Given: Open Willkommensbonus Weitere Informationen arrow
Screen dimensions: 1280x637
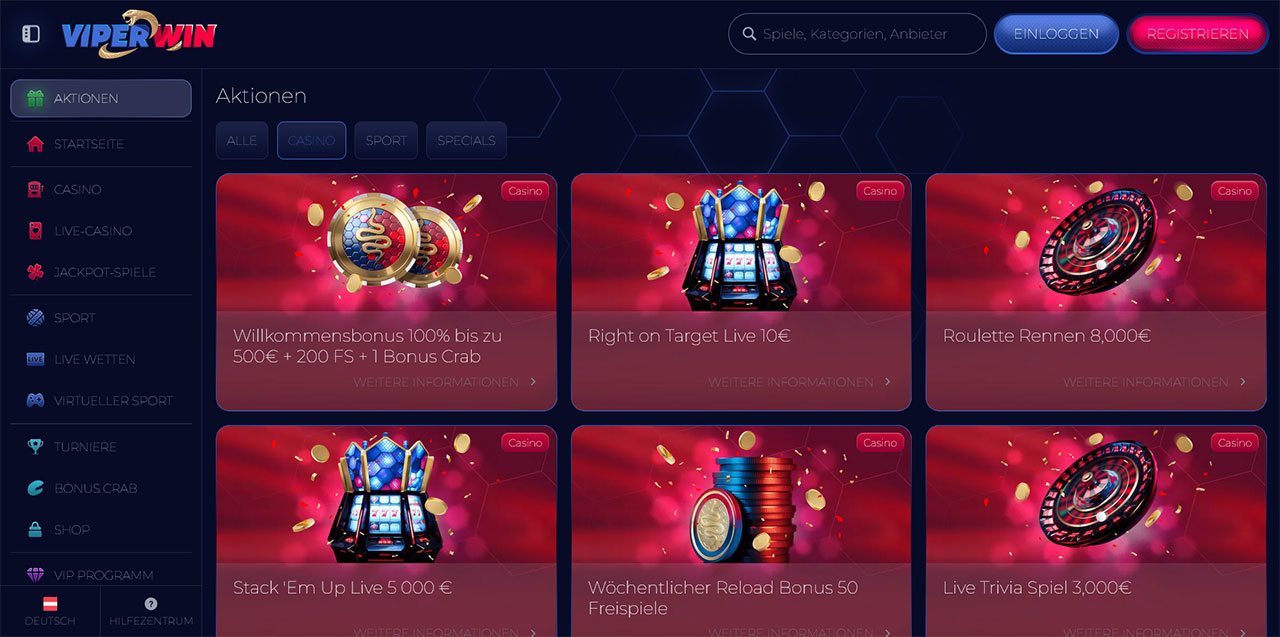Looking at the screenshot, I should [533, 382].
